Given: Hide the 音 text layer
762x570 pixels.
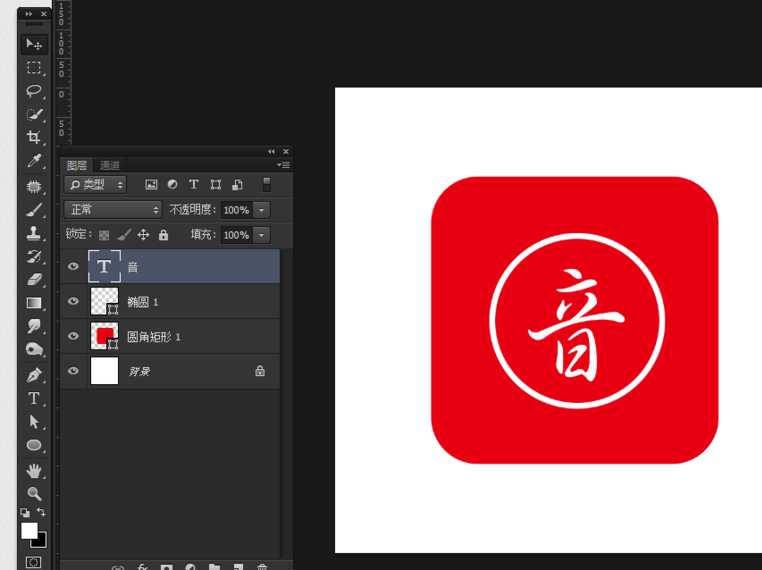Looking at the screenshot, I should pyautogui.click(x=73, y=266).
